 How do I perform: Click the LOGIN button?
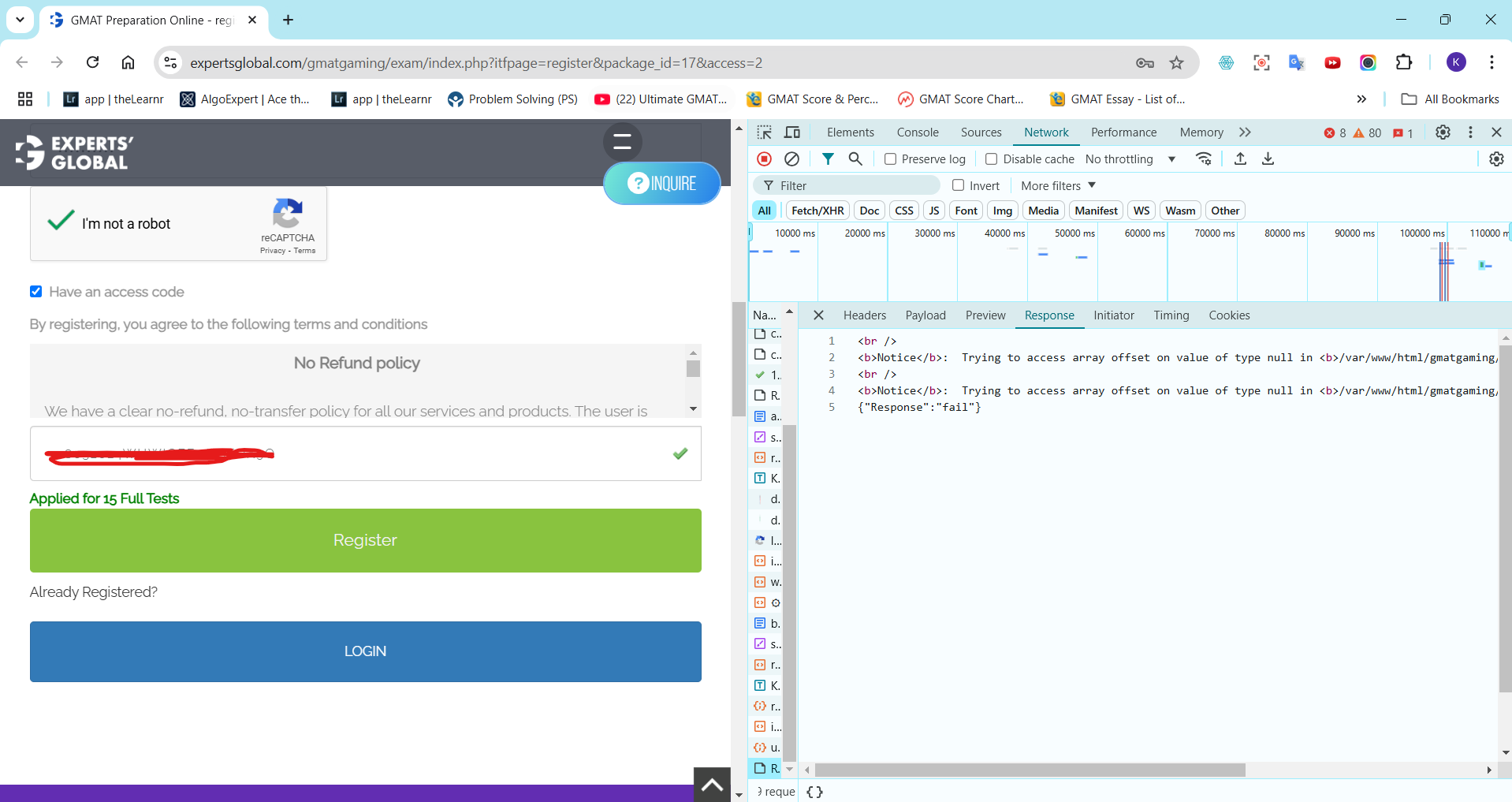point(364,651)
